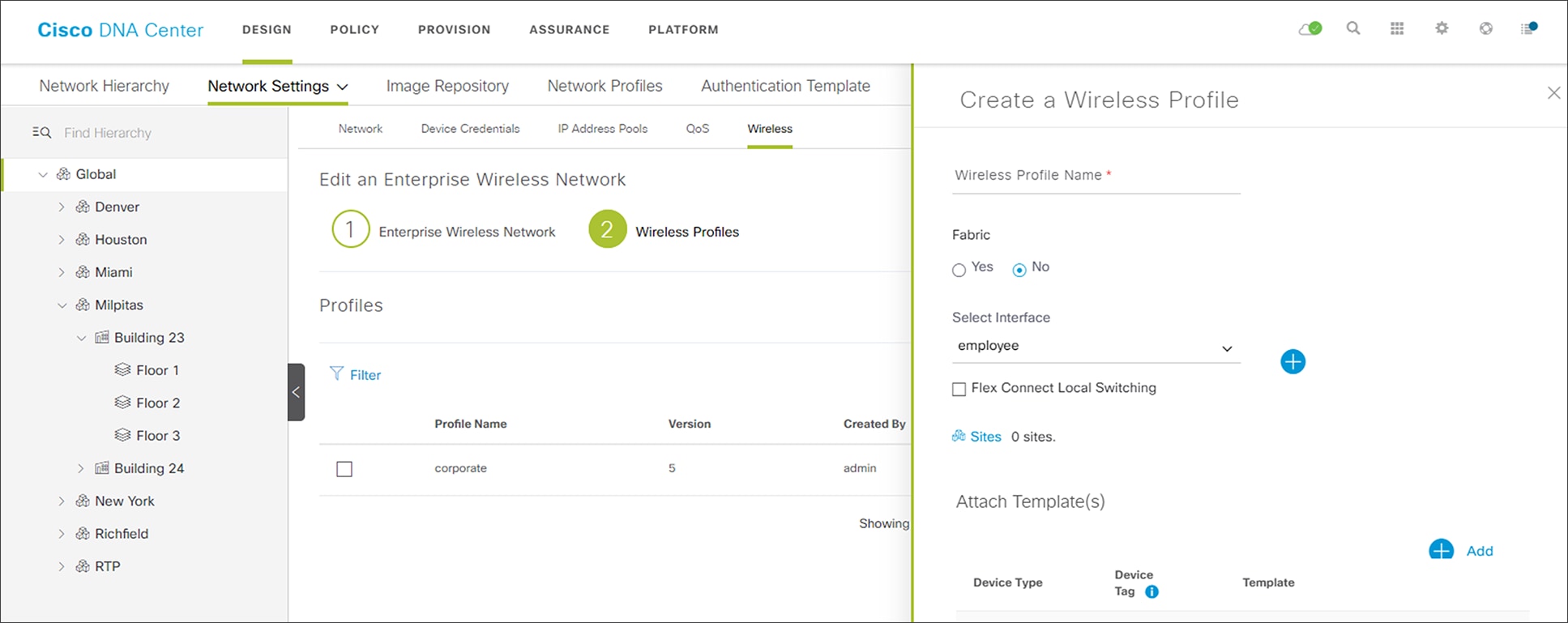This screenshot has width=1568, height=623.
Task: Select Fabric No radio button
Action: (1019, 270)
